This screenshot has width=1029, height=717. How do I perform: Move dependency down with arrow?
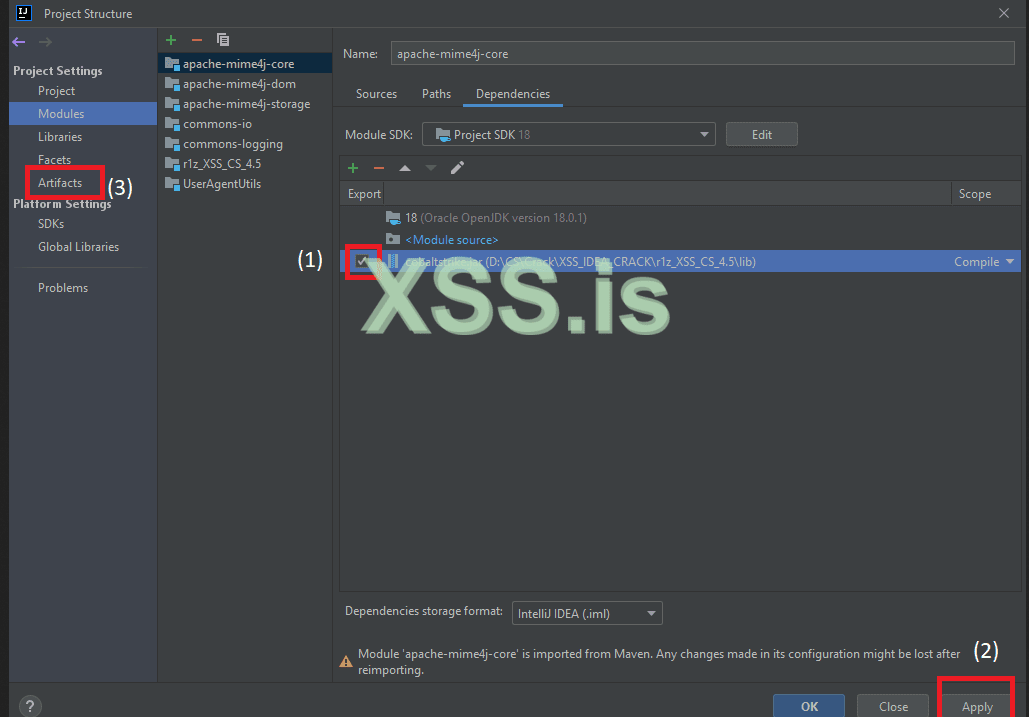tap(430, 168)
